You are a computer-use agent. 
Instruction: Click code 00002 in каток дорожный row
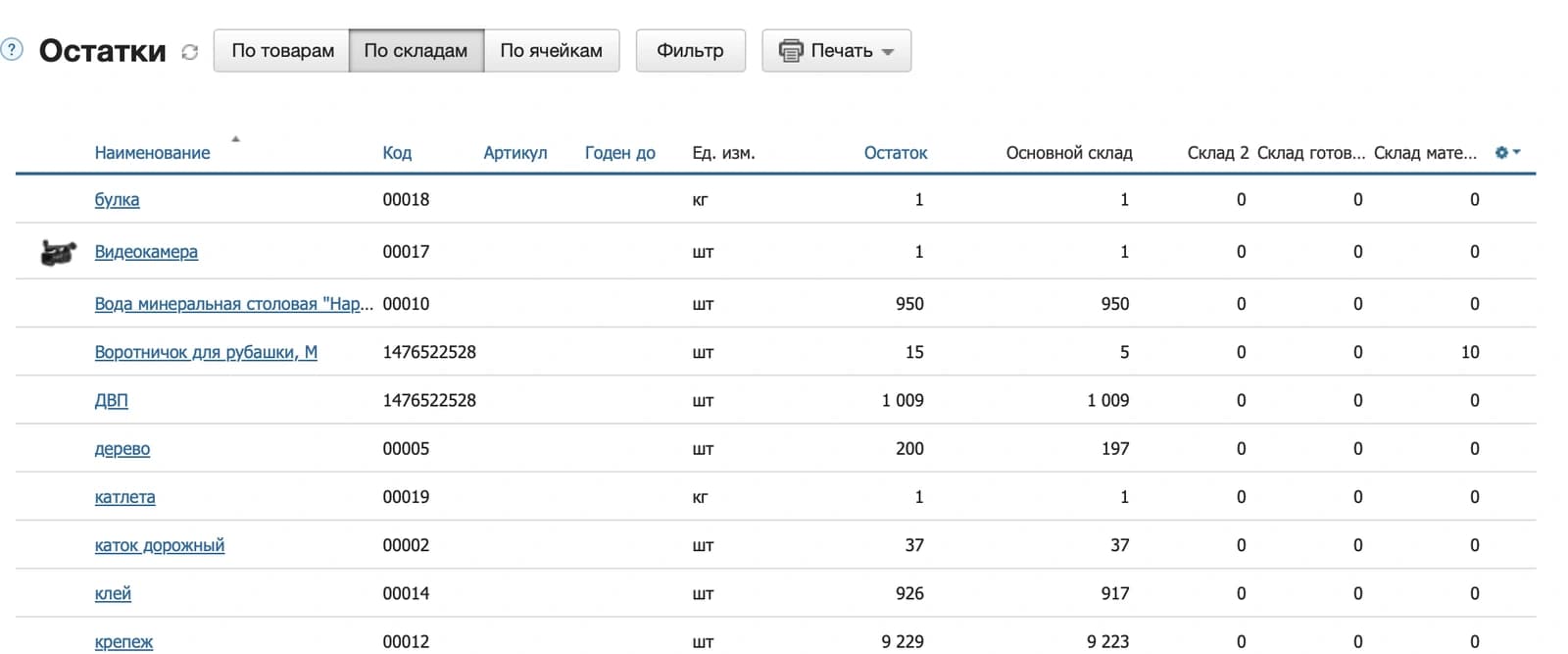(406, 545)
